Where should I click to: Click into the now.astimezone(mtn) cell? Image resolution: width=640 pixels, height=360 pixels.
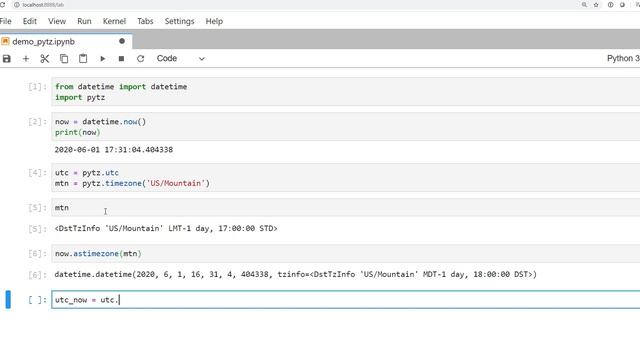[345, 253]
